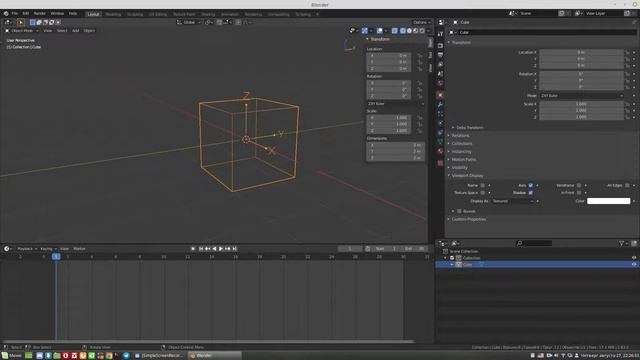Open the Tool properties tab icon

[440, 34]
